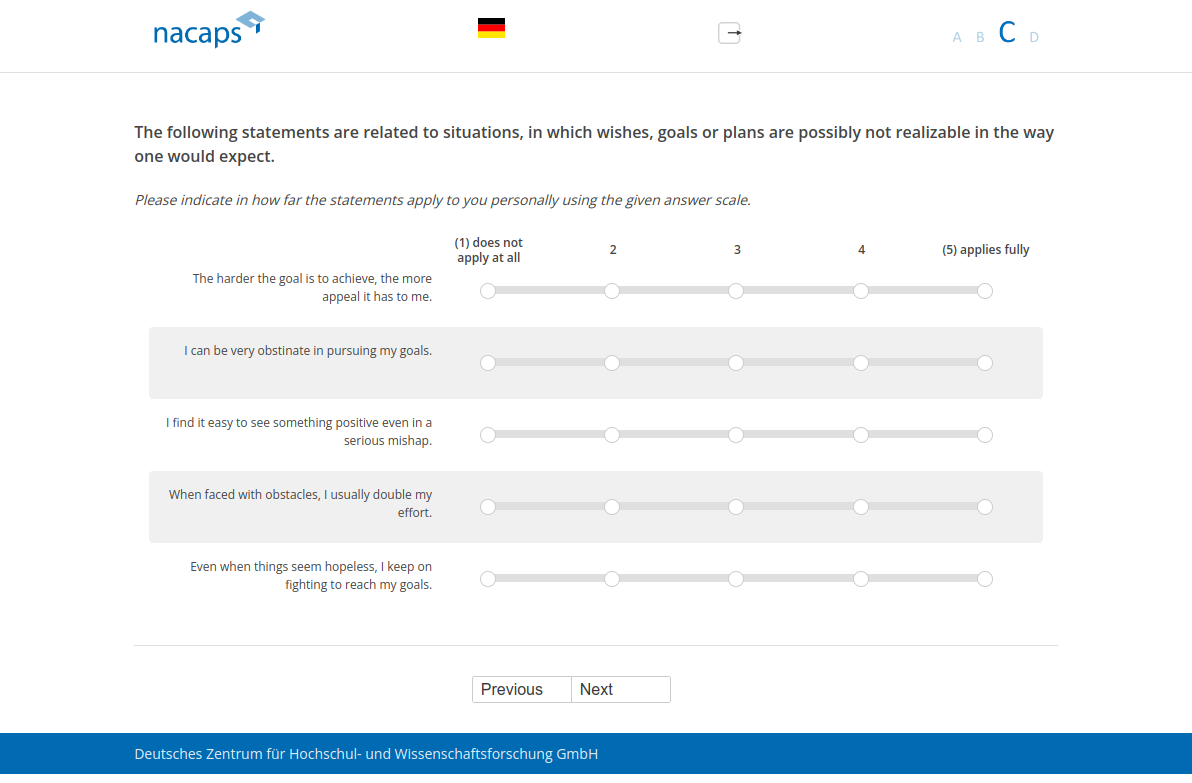The width and height of the screenshot is (1192, 783).
Task: Choose 2 for 'very obstinate' statement
Action: click(612, 363)
